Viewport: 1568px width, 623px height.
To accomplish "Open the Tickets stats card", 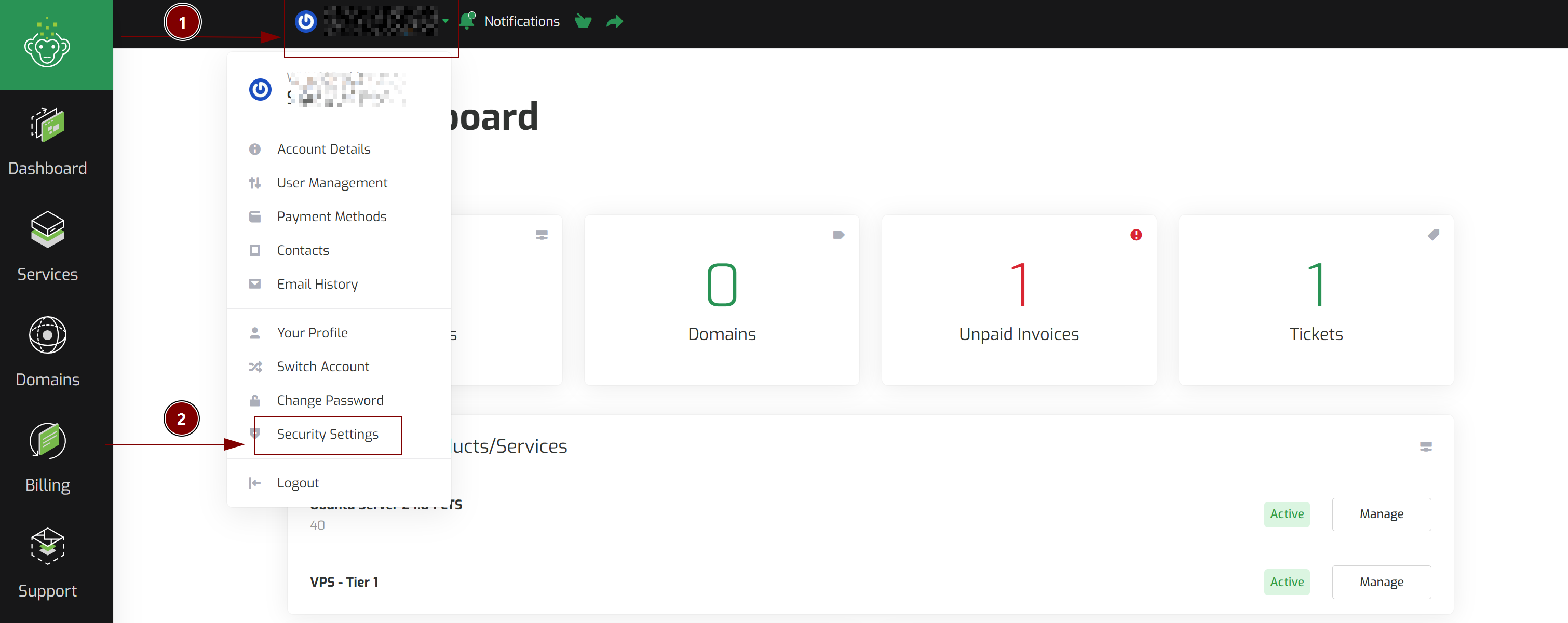I will point(1316,300).
